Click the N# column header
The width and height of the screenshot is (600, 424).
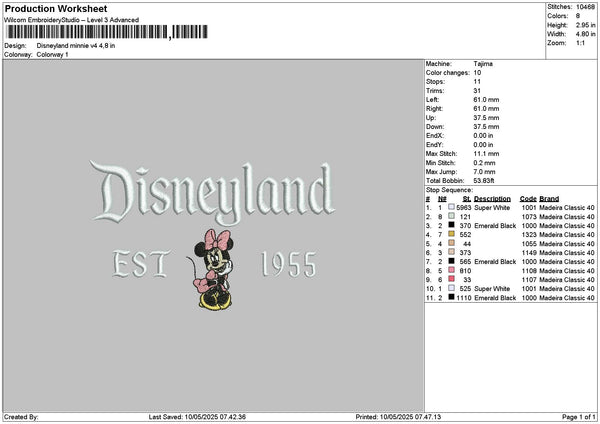coord(442,199)
